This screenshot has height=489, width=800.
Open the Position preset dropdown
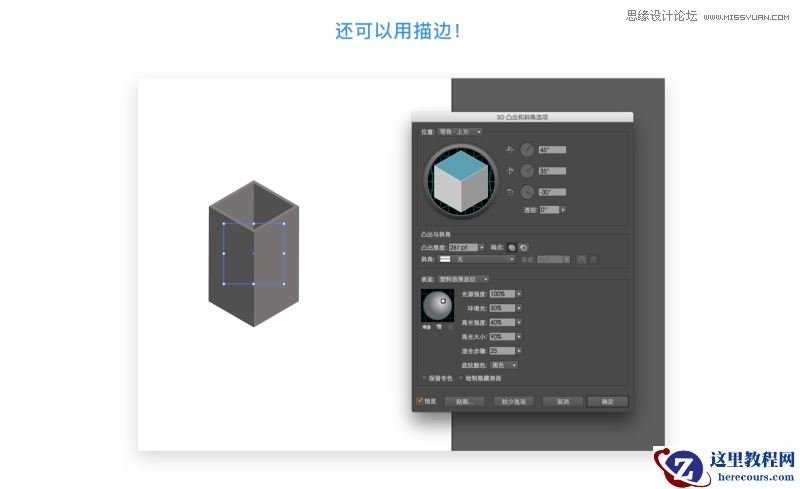[460, 132]
